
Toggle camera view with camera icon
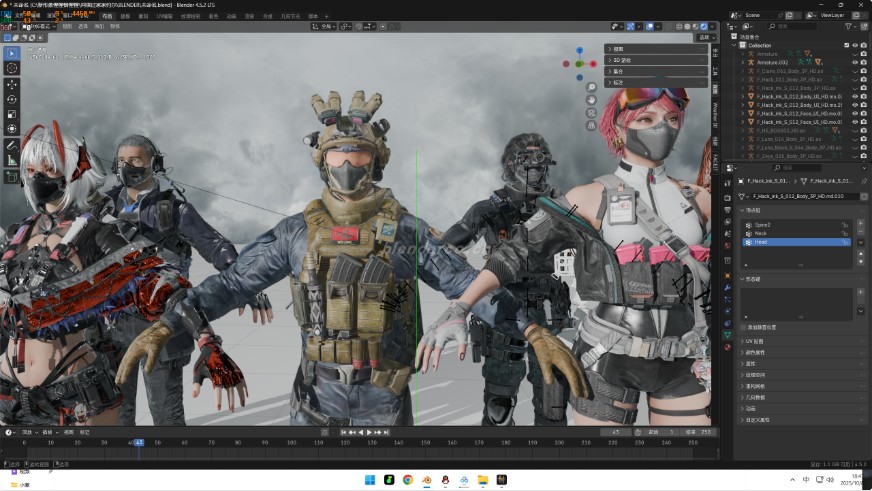pos(592,113)
